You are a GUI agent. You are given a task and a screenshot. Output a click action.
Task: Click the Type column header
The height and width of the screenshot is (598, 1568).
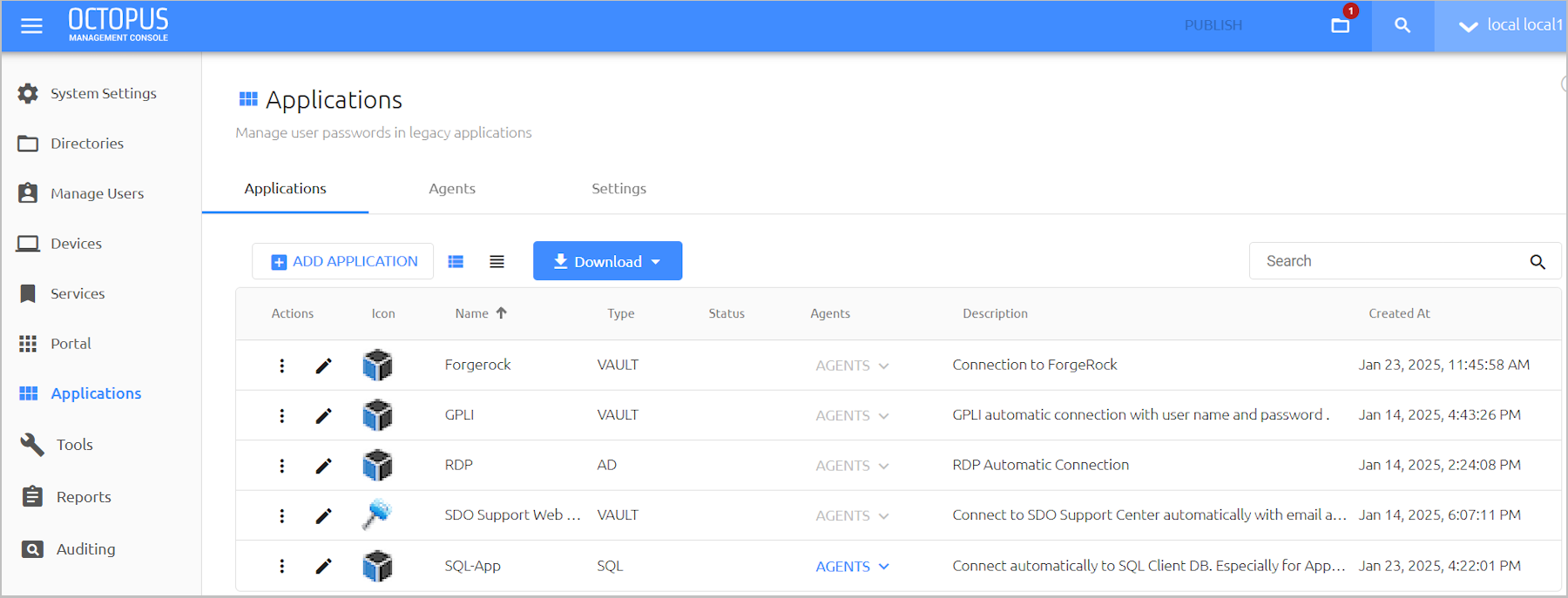(x=621, y=313)
